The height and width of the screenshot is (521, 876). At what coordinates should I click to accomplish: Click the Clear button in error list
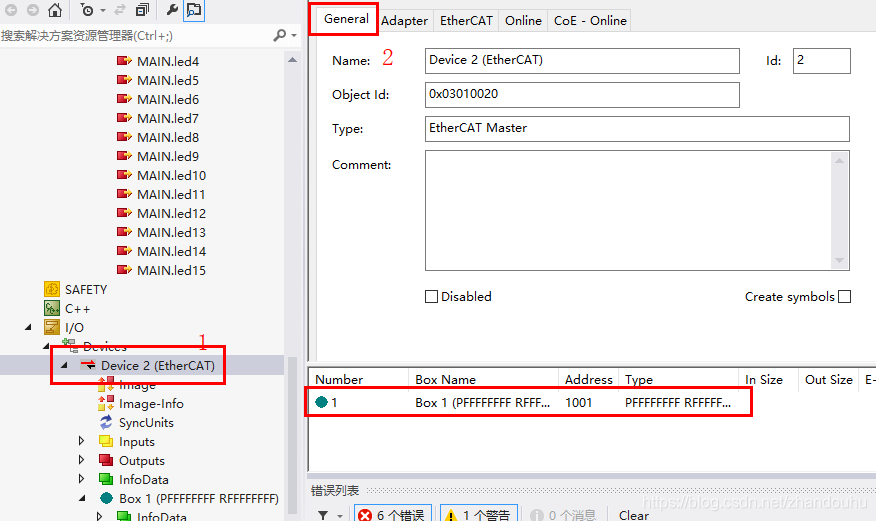pos(634,515)
